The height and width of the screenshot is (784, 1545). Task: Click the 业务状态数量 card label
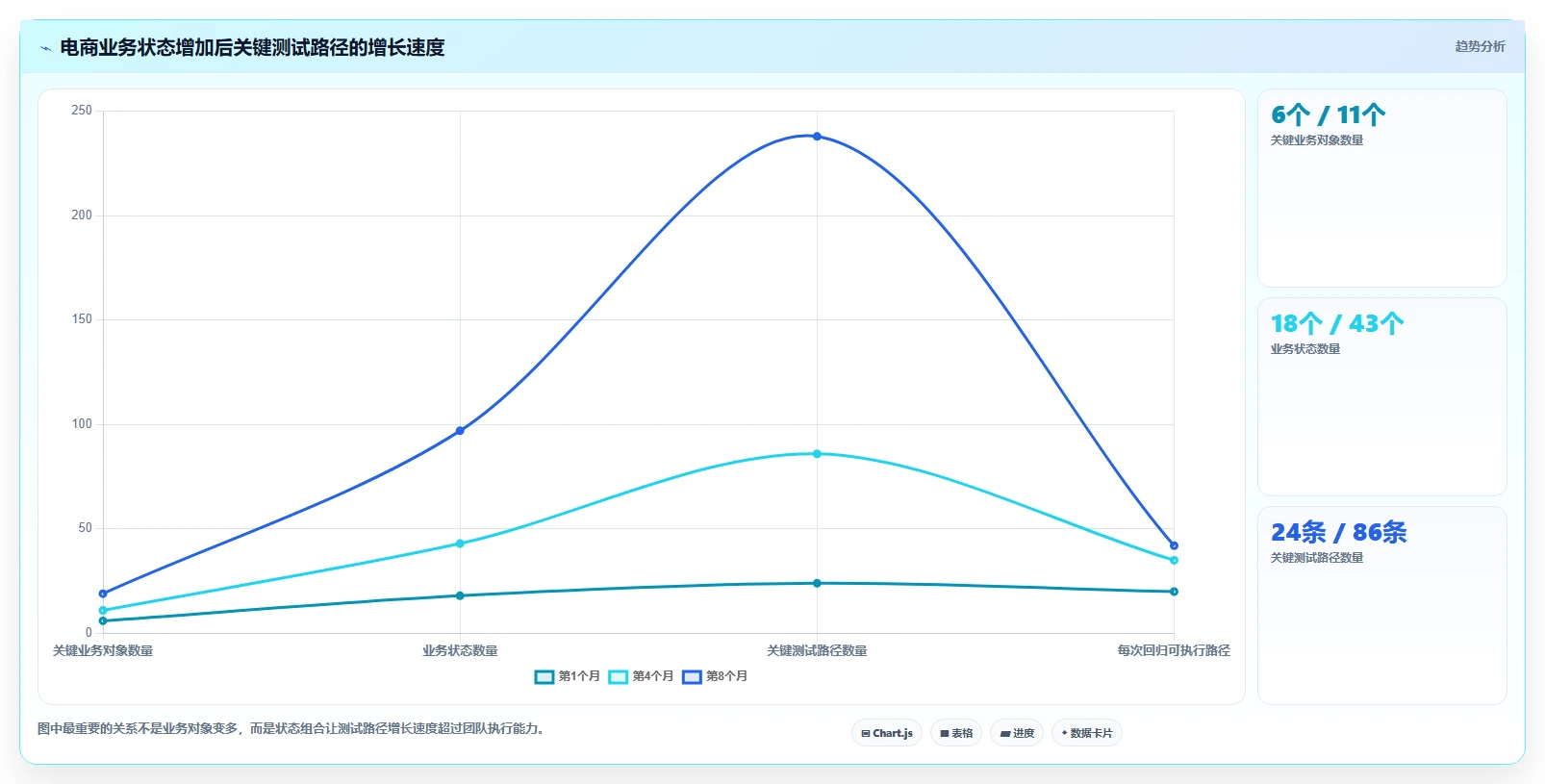pos(1305,349)
